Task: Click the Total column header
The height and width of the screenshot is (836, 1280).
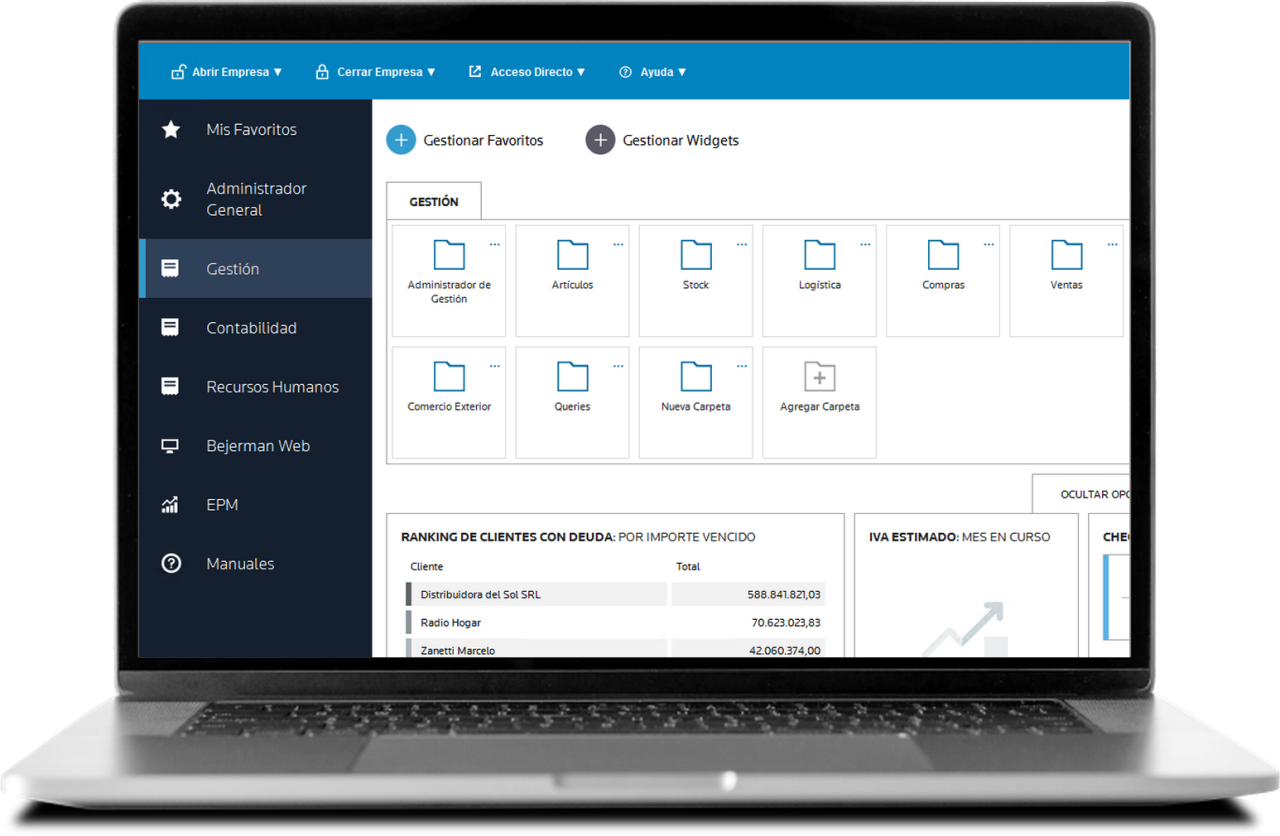Action: (x=688, y=567)
